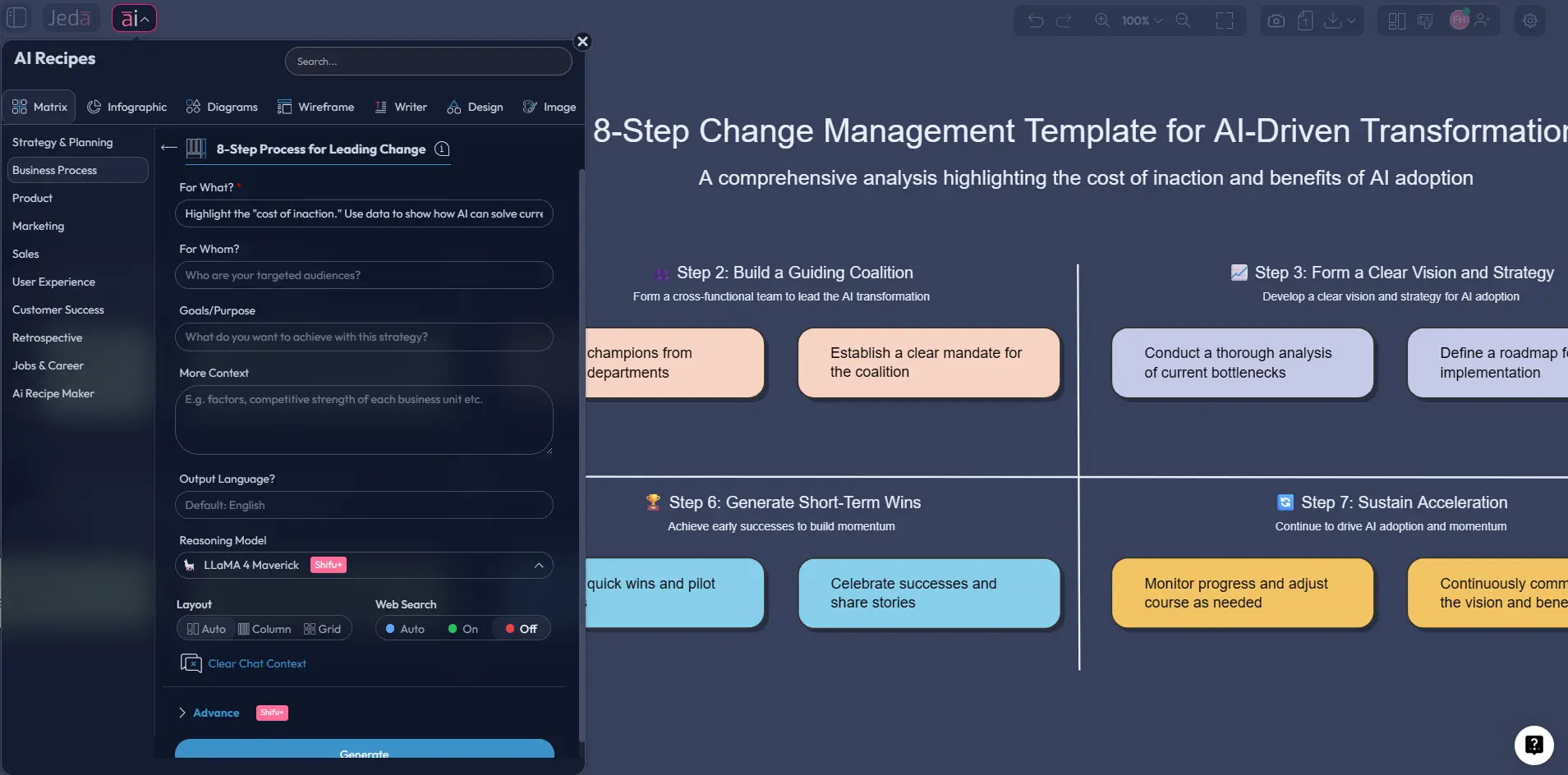Undo the last action
Image resolution: width=1568 pixels, height=775 pixels.
pos(1036,21)
